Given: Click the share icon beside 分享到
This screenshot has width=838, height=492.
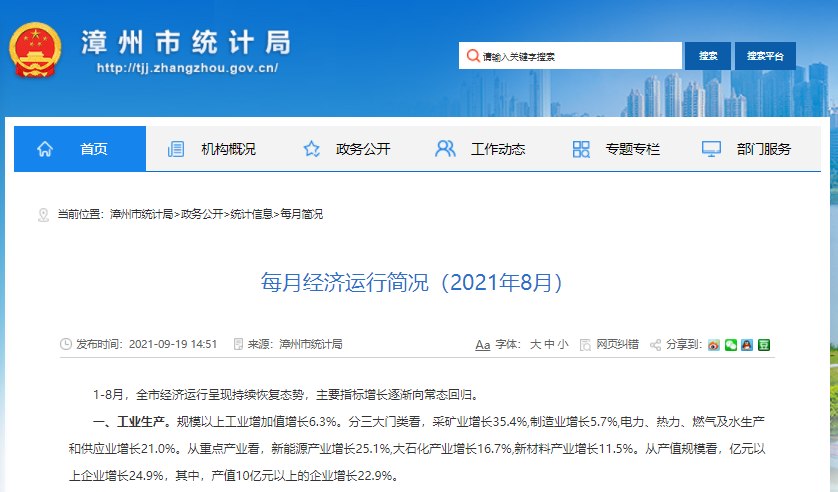Looking at the screenshot, I should (655, 345).
